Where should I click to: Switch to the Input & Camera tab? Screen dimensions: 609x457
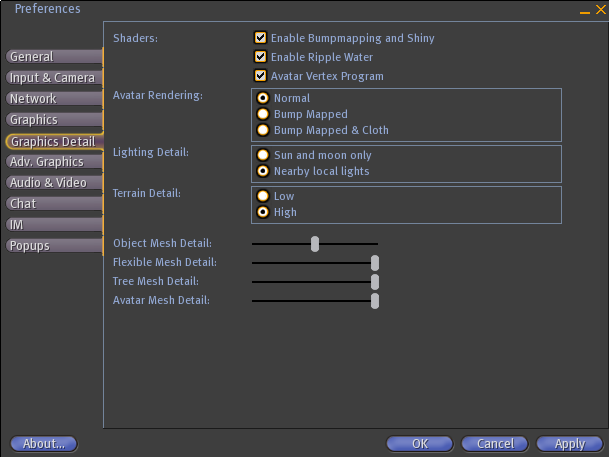(52, 78)
